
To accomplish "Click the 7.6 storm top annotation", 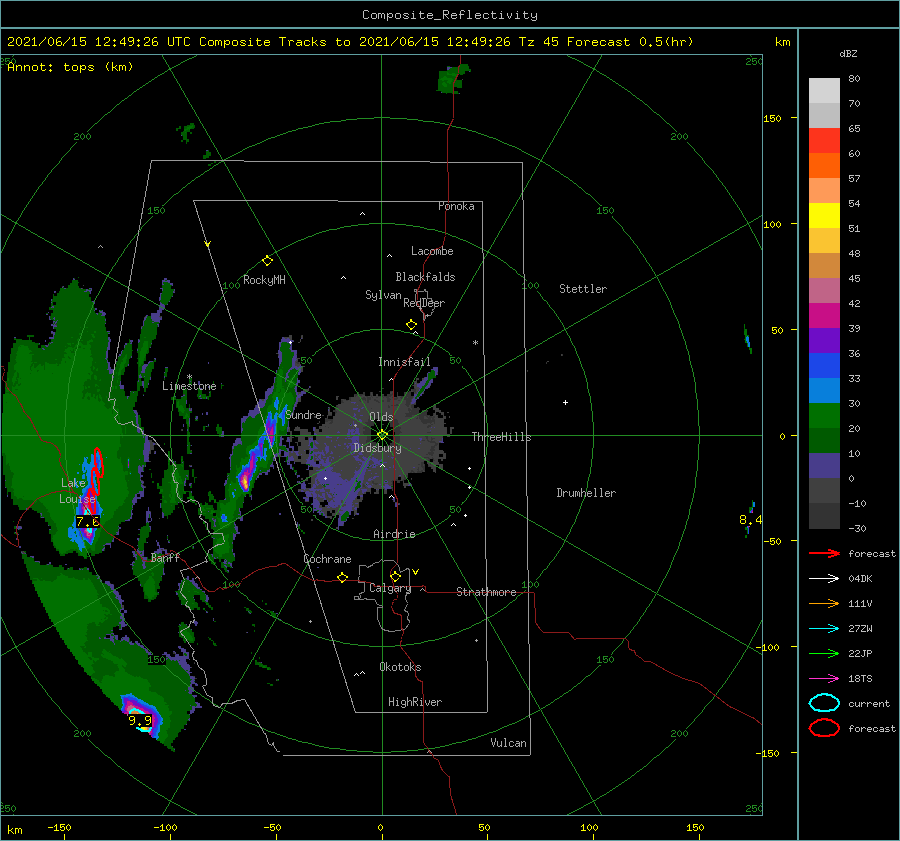I will [87, 521].
